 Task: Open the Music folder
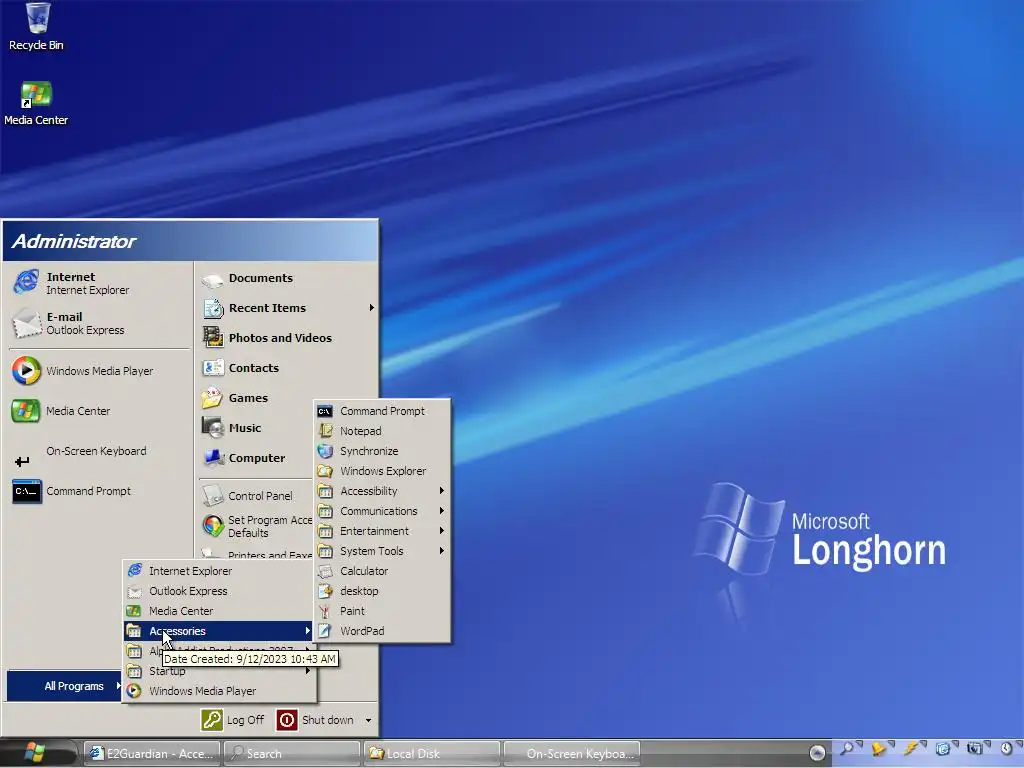[256, 428]
